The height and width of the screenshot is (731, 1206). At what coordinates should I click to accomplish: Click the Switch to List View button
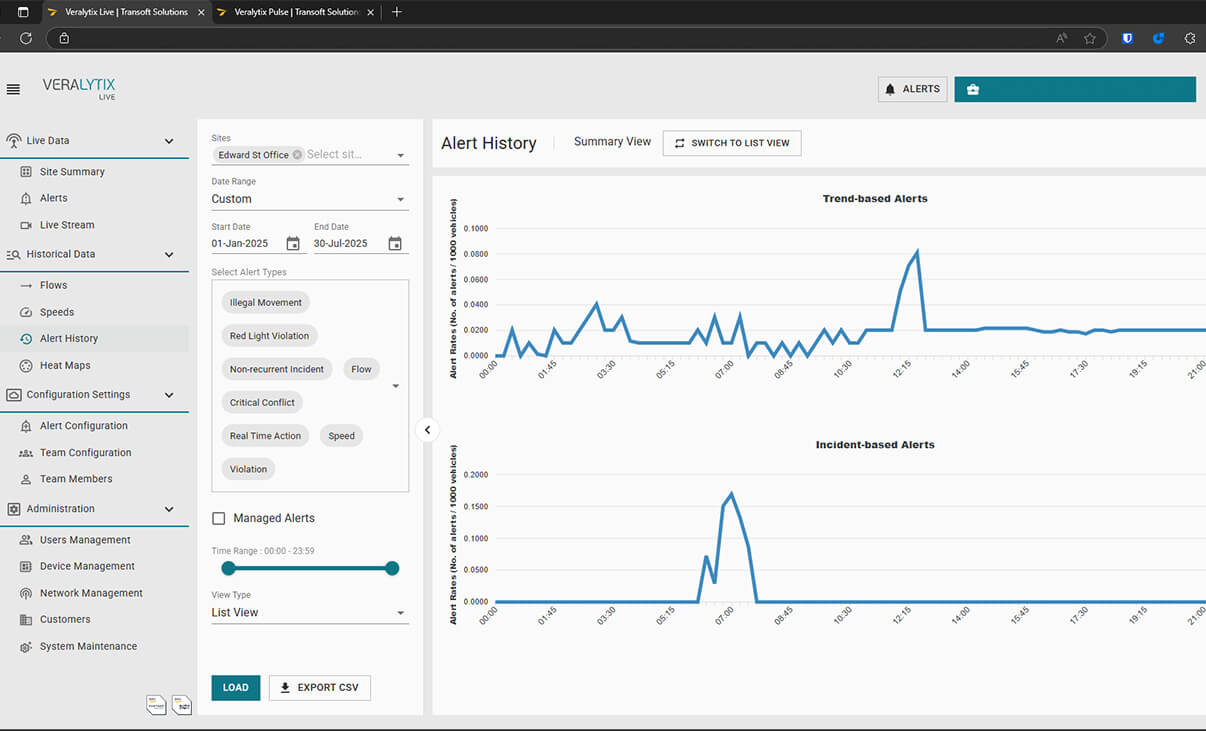click(731, 143)
